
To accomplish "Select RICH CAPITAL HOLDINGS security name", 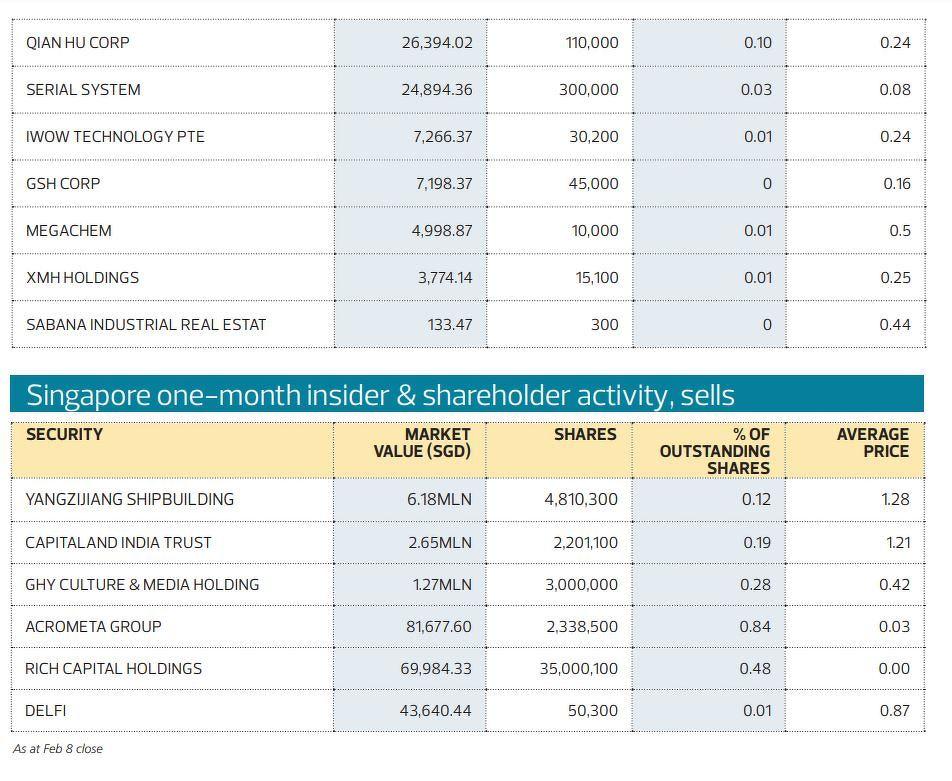I will [113, 669].
